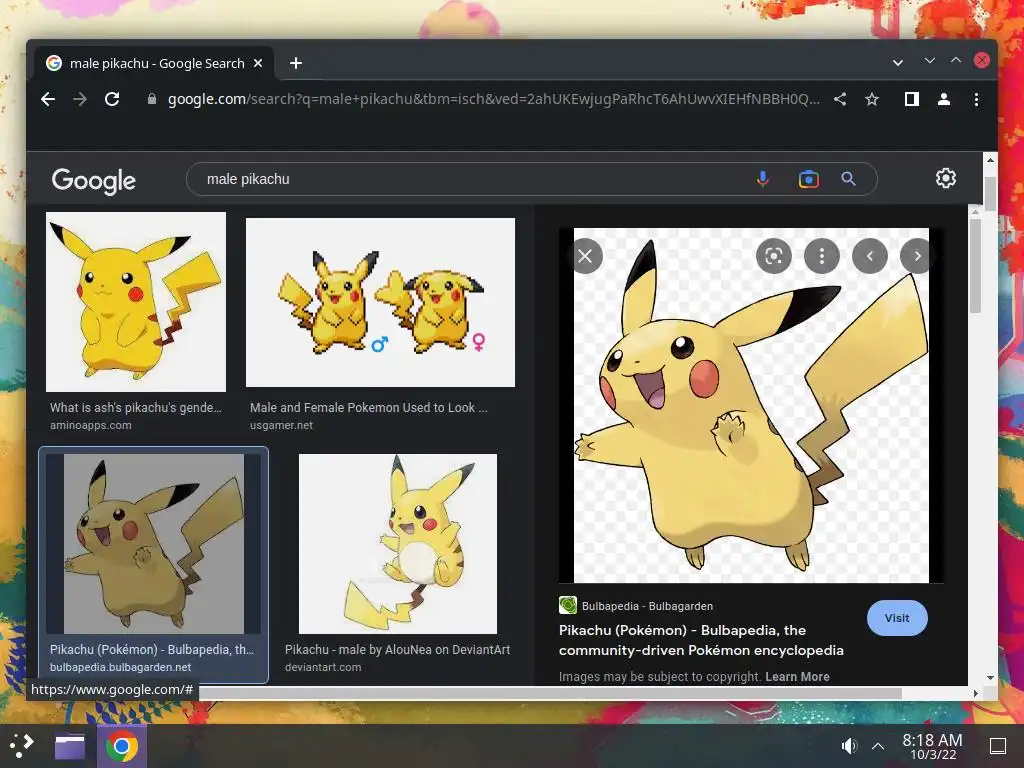Open the clock showing 8:18 AM
The image size is (1024, 768).
[932, 746]
